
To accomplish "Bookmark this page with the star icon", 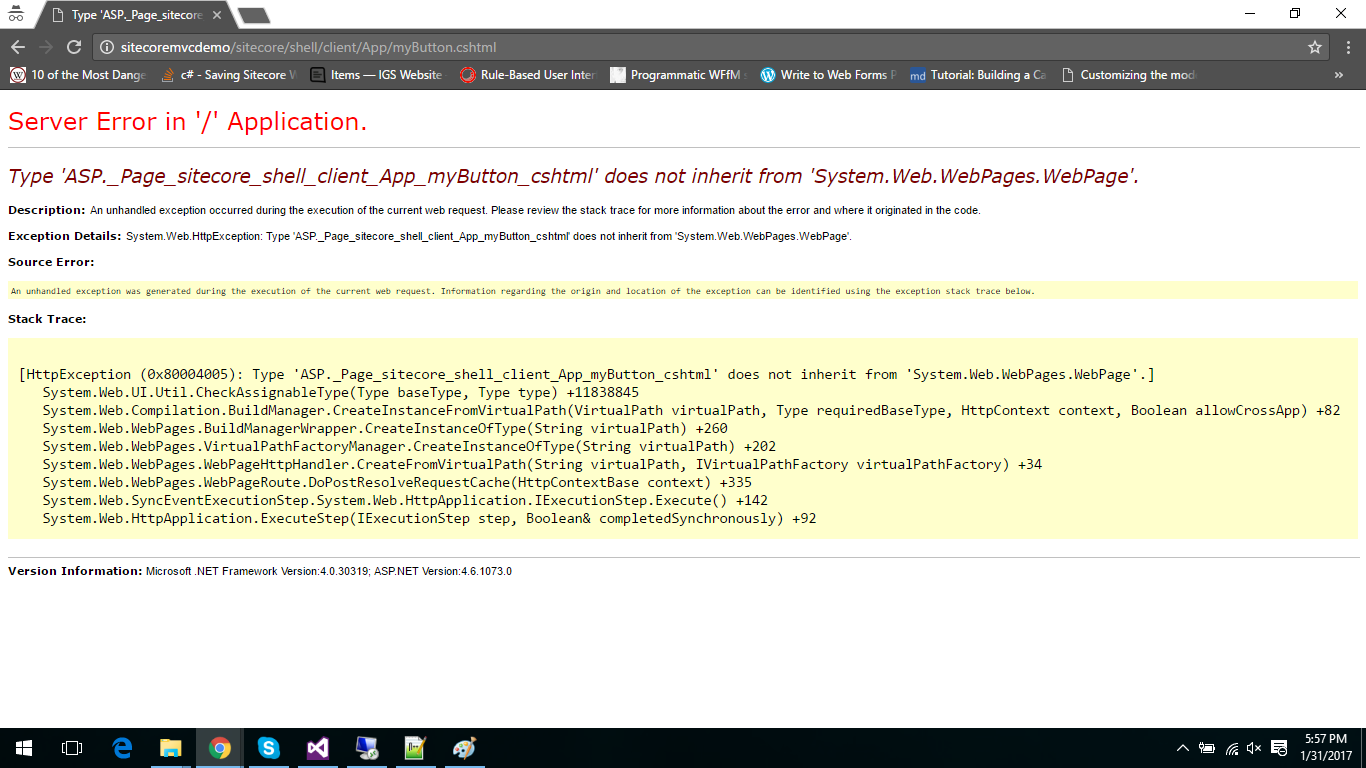I will click(1315, 47).
